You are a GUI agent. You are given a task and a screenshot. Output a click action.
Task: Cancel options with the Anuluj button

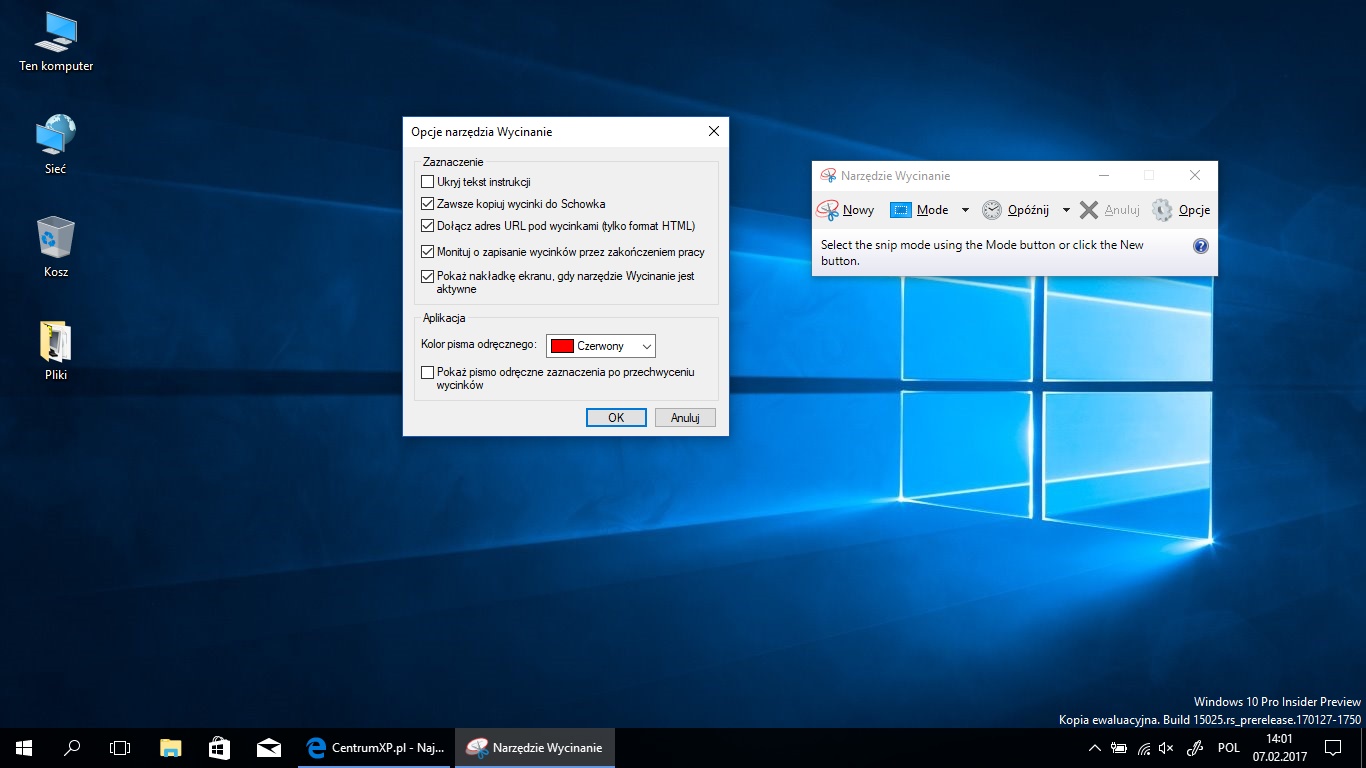[685, 418]
